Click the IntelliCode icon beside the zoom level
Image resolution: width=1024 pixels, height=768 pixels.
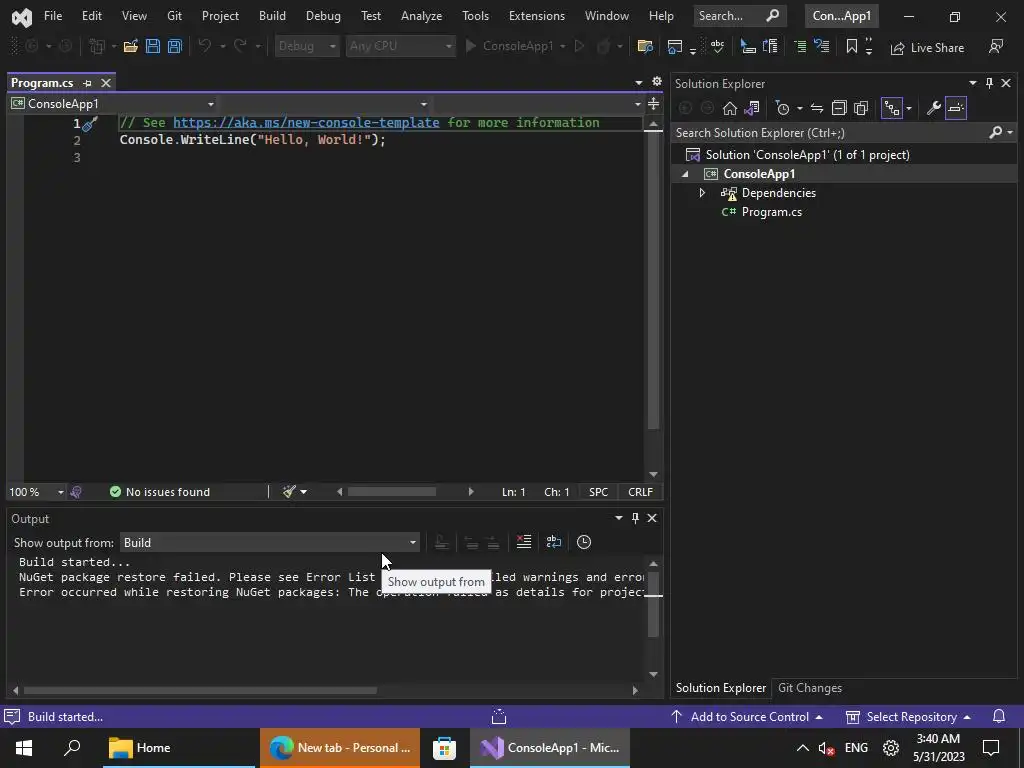76,492
